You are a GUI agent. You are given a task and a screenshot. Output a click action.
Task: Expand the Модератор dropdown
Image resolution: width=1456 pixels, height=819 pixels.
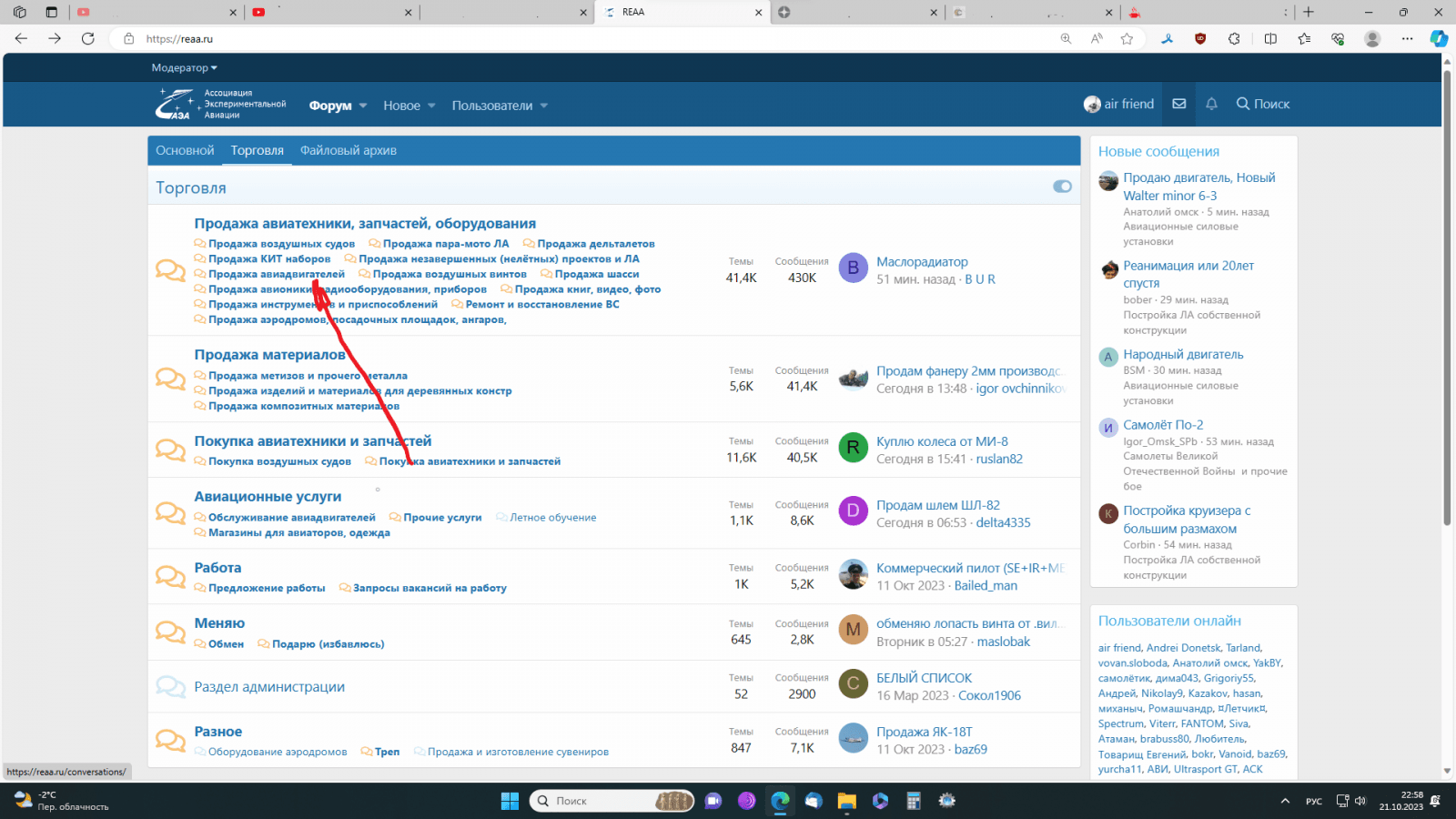(x=185, y=67)
